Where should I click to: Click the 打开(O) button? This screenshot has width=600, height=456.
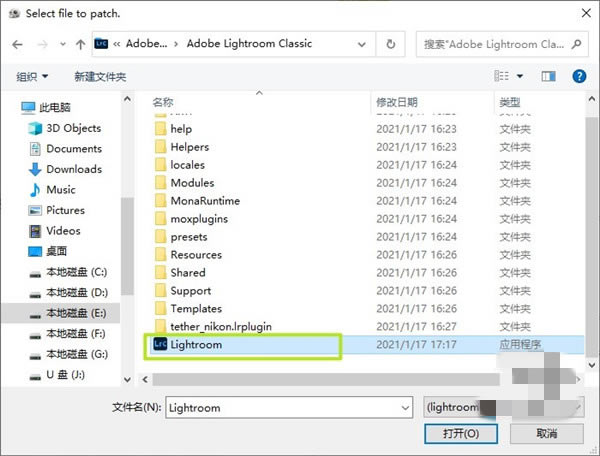pyautogui.click(x=461, y=434)
